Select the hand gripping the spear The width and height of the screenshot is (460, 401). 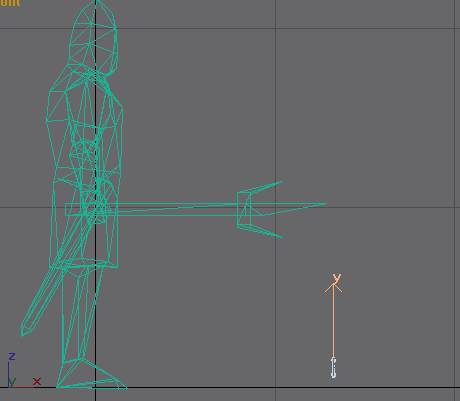(x=97, y=206)
